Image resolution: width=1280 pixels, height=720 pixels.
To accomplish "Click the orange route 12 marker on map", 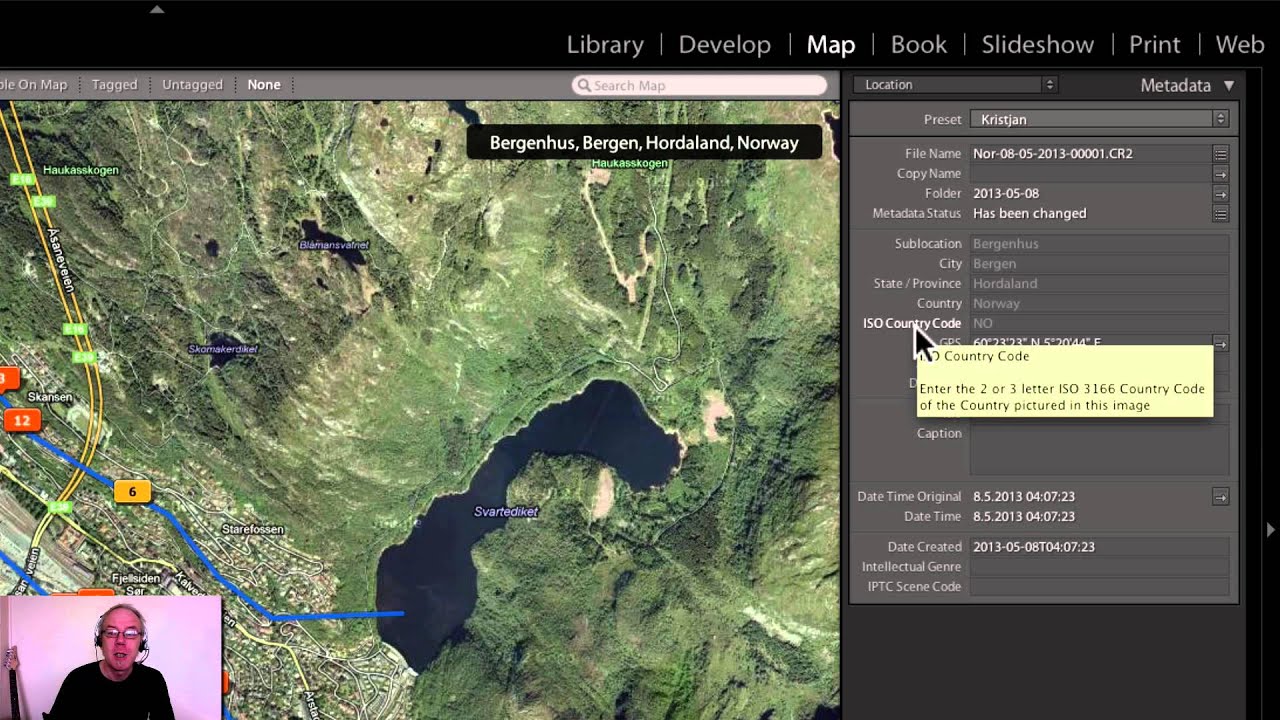I will [x=21, y=421].
